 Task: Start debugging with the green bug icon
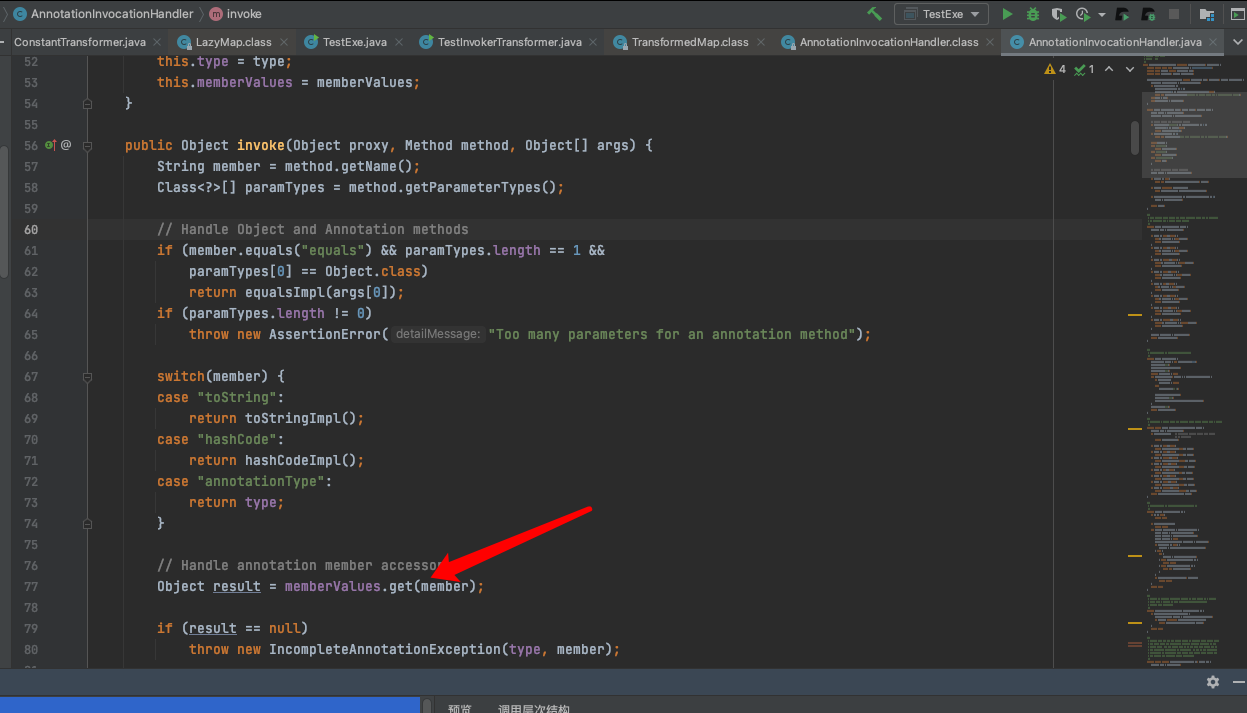point(1033,14)
